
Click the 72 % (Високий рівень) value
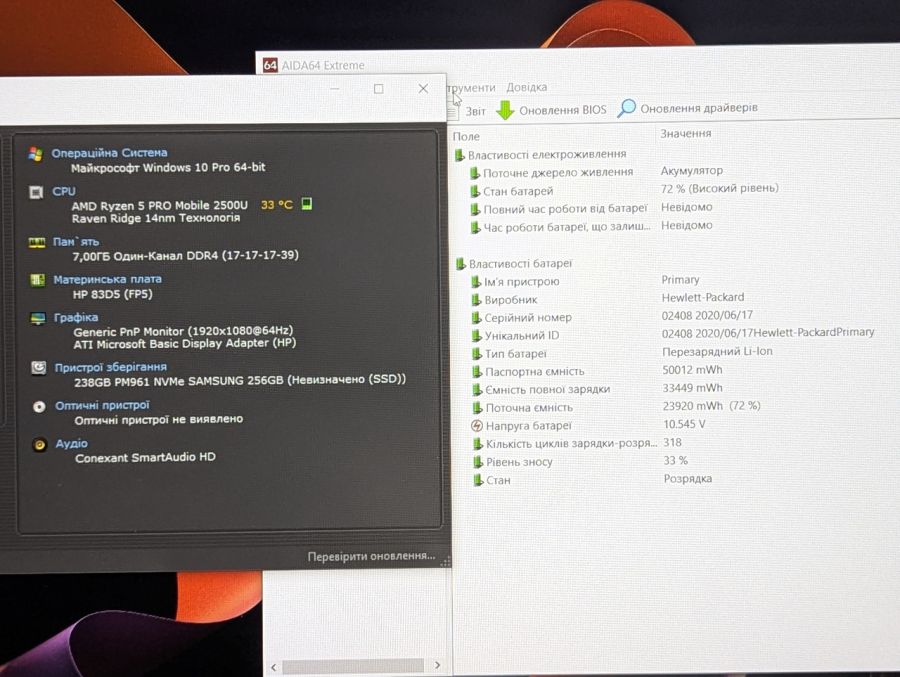pos(720,188)
